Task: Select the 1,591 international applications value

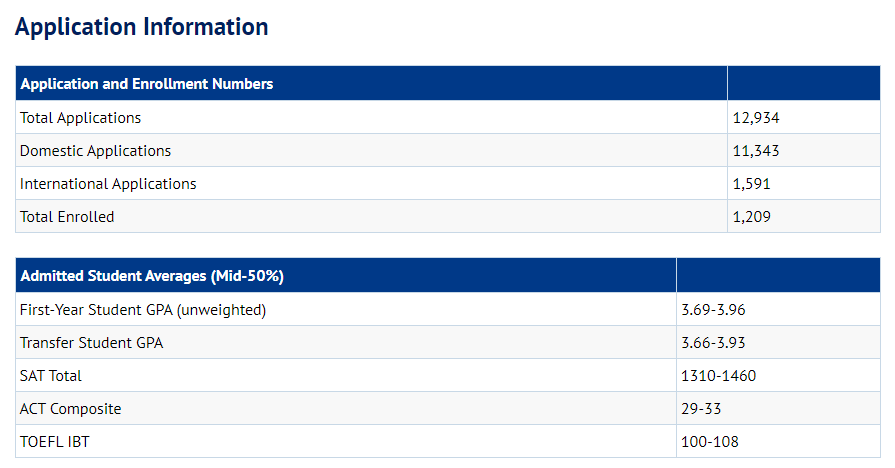Action: click(x=752, y=184)
